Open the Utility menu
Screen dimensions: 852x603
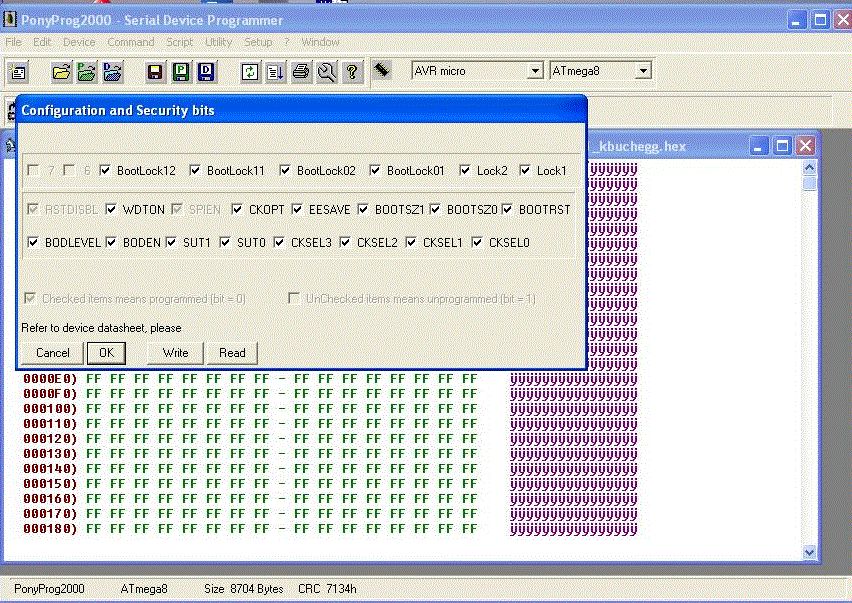coord(218,42)
